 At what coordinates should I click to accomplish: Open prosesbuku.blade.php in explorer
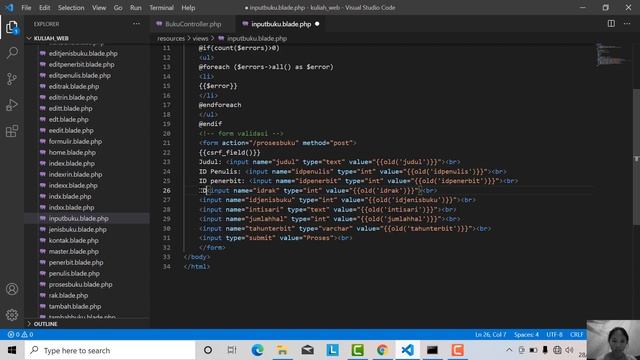tap(80, 284)
